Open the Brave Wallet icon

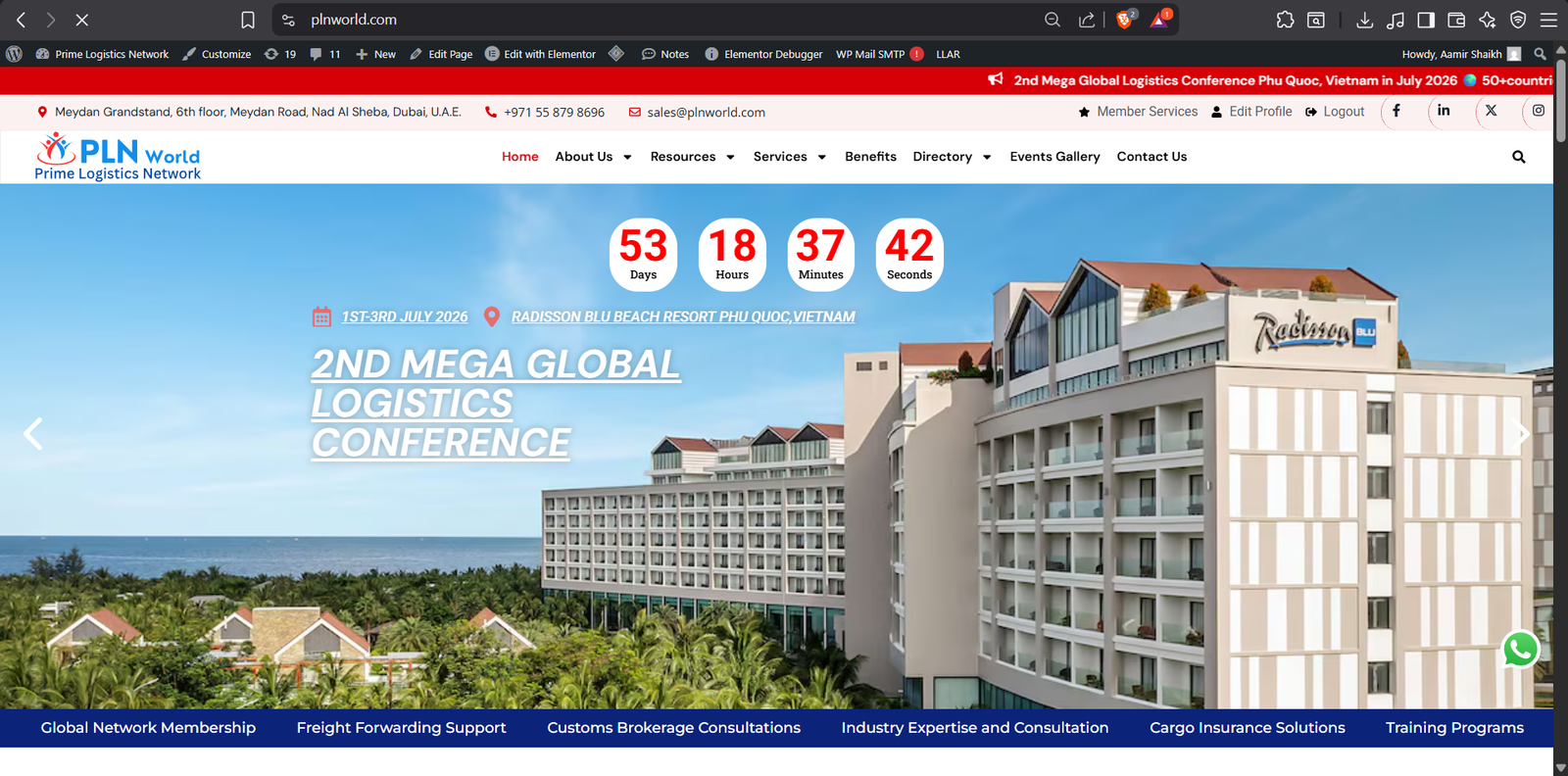(1456, 20)
